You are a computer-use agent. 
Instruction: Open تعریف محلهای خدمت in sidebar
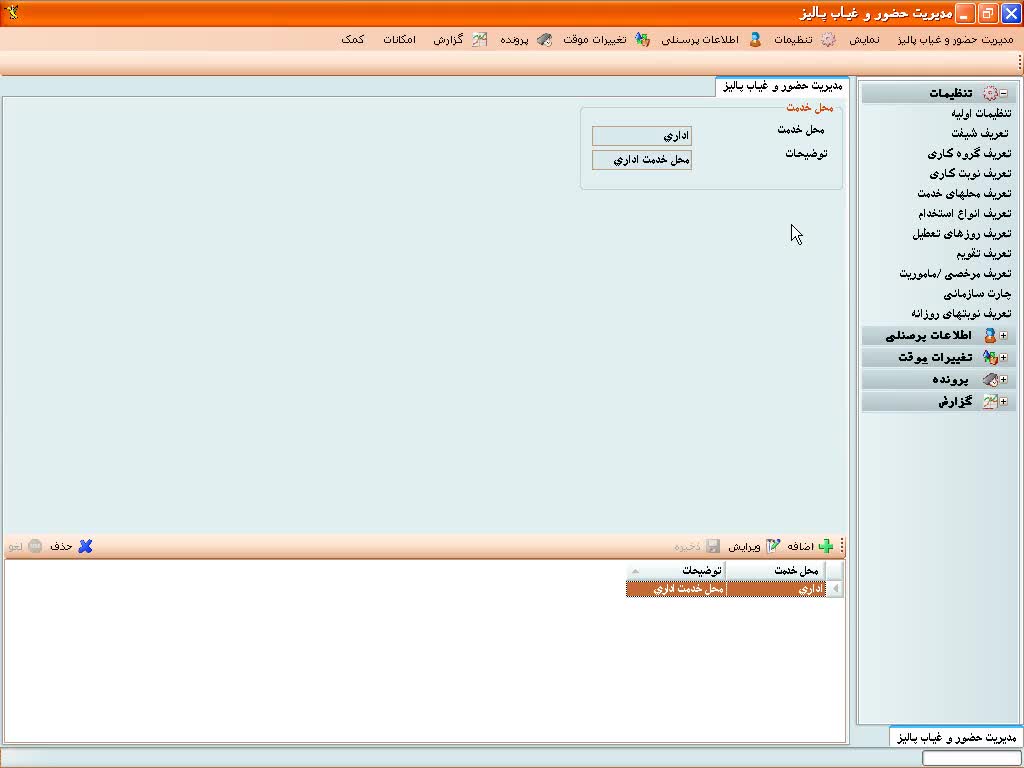click(964, 193)
